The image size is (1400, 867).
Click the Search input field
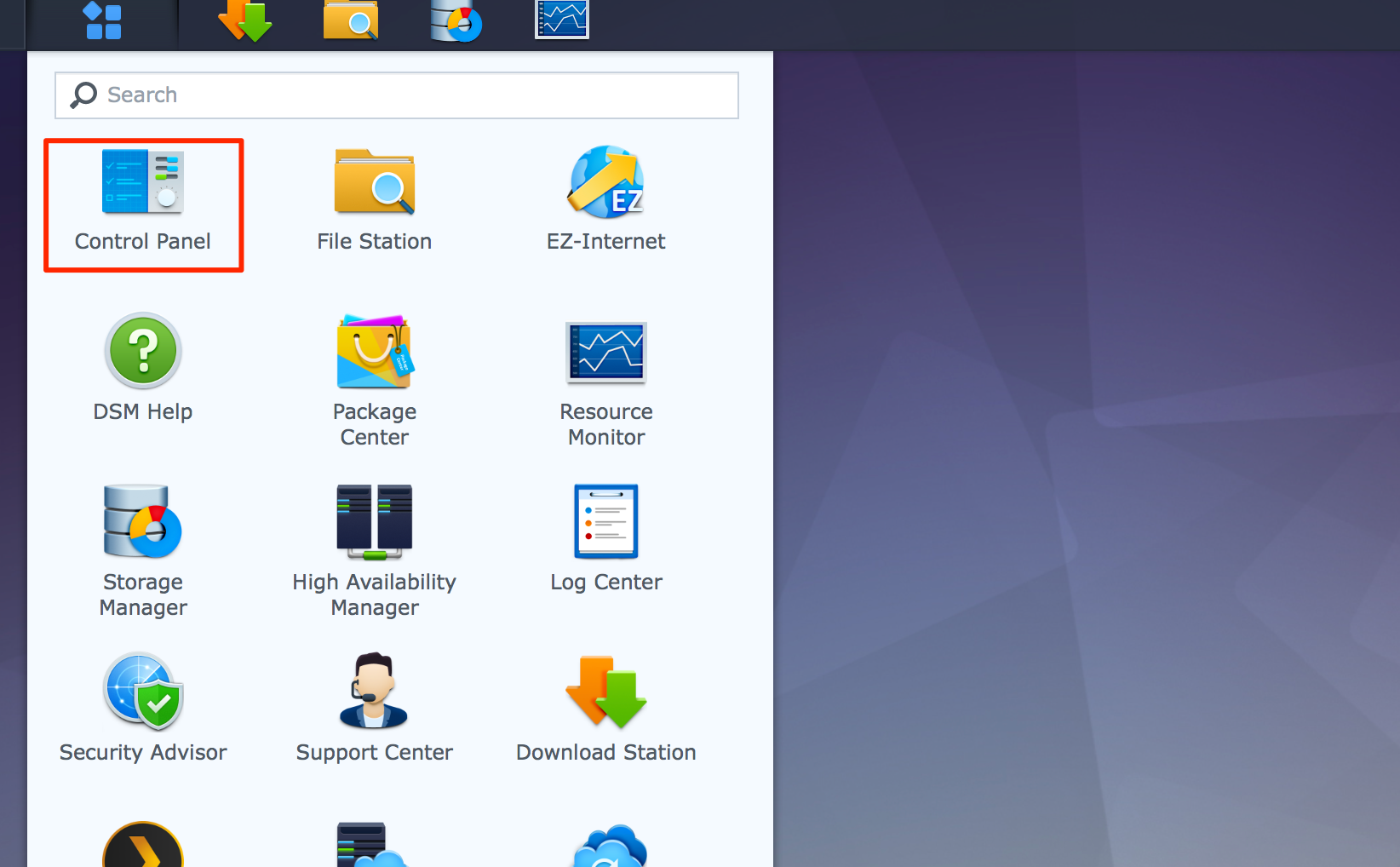(x=397, y=95)
